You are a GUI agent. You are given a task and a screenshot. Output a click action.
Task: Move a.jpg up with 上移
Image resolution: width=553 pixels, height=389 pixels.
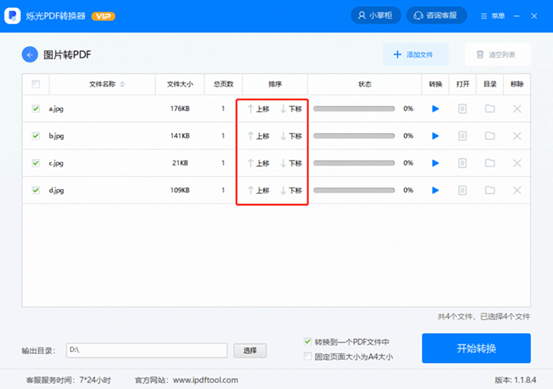pyautogui.click(x=259, y=109)
